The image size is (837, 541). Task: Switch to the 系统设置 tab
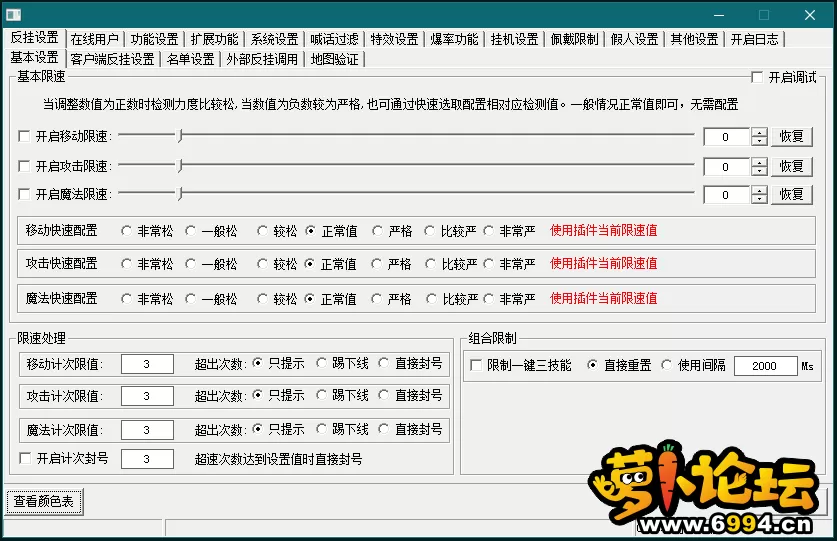point(274,39)
